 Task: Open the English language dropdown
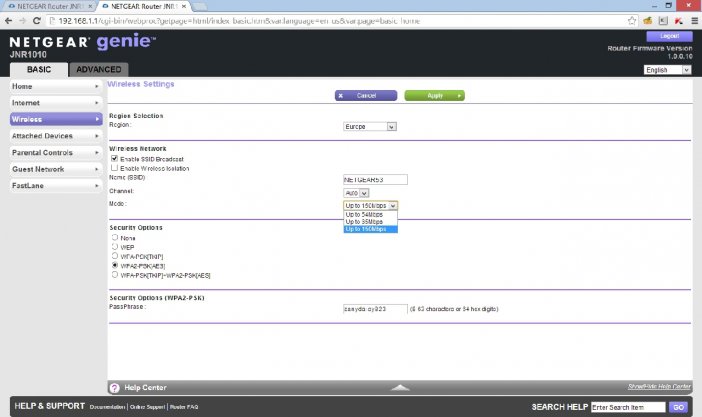coord(668,70)
